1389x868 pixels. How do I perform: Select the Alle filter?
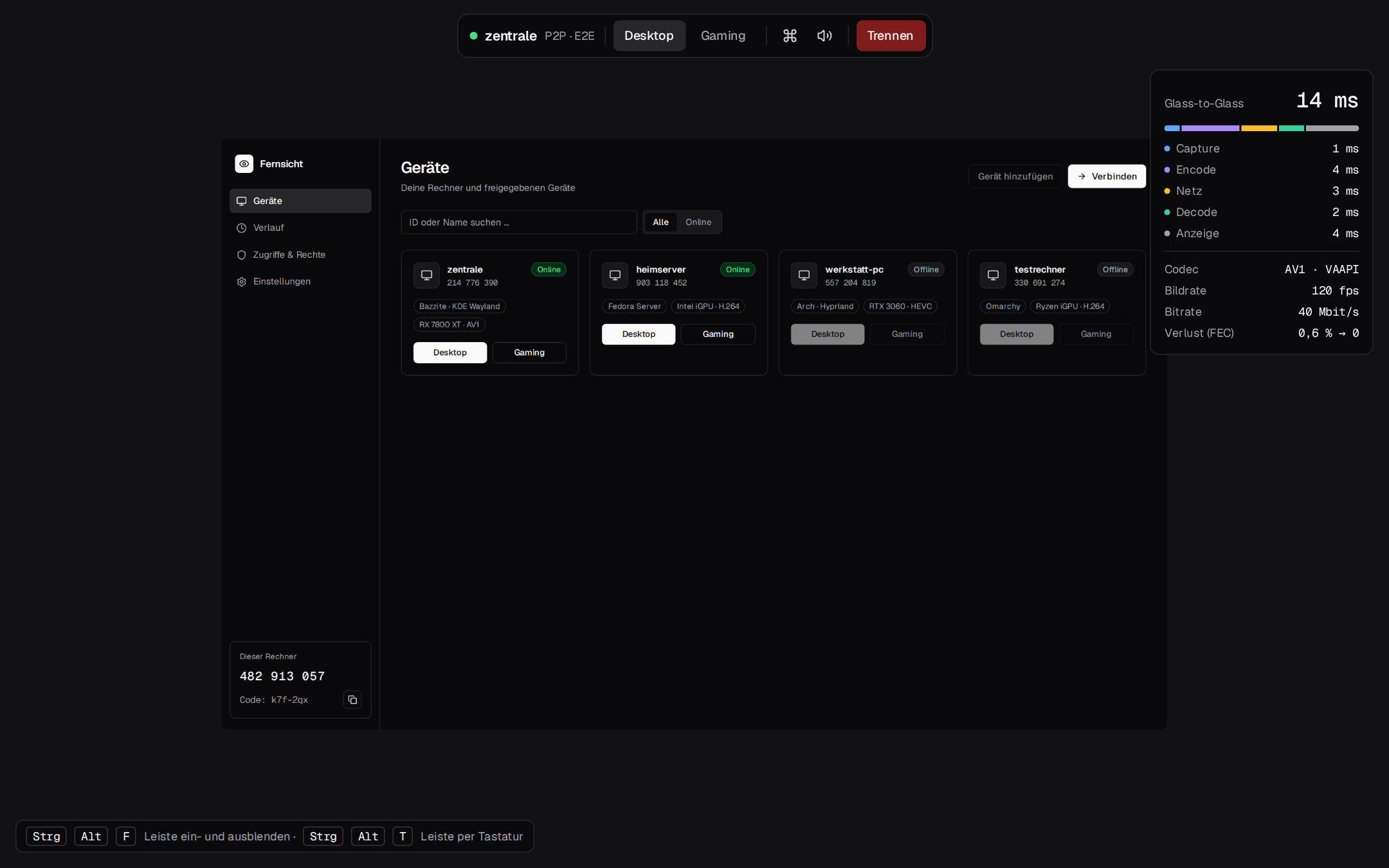point(660,222)
